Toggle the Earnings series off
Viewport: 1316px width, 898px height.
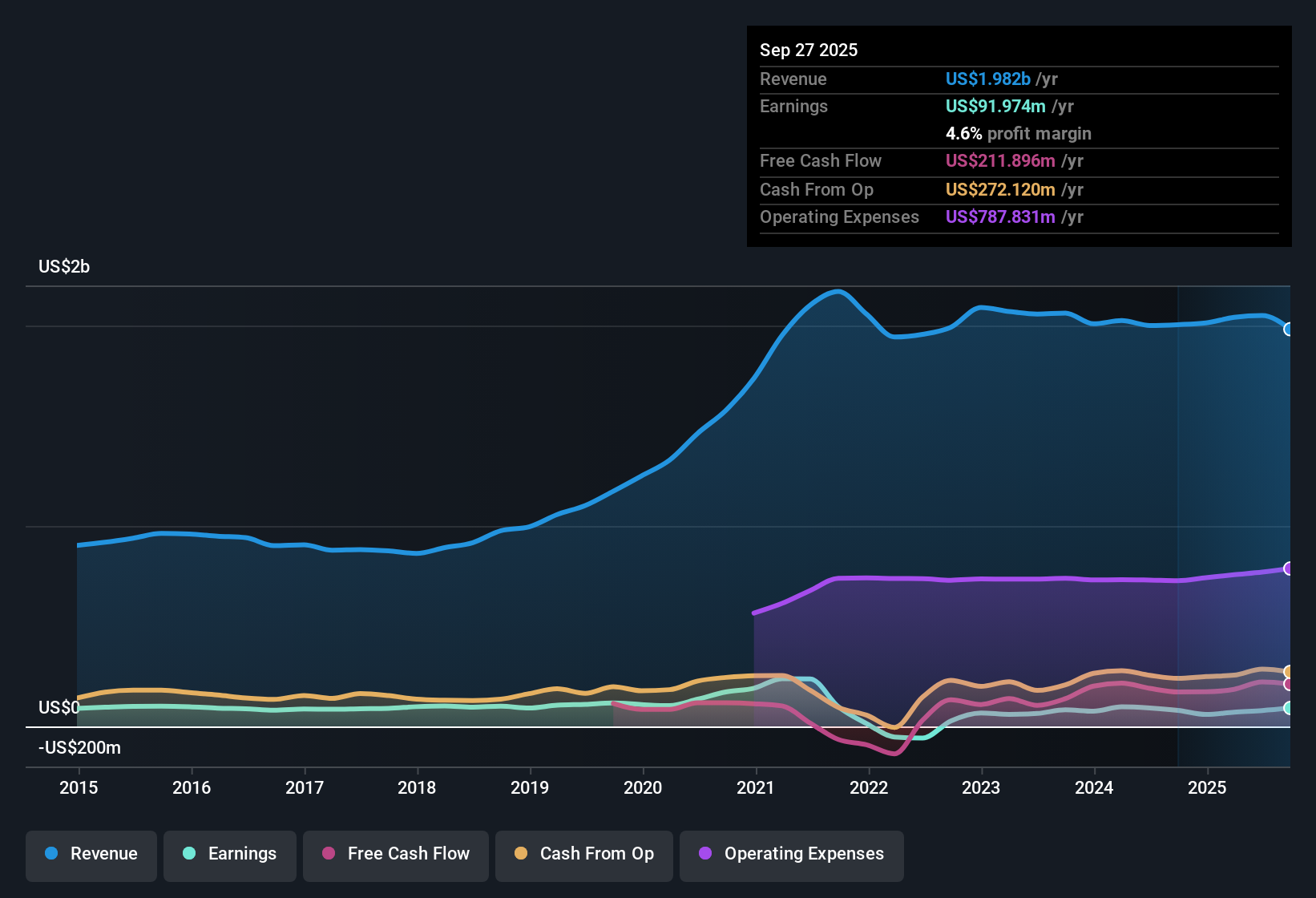coord(229,854)
